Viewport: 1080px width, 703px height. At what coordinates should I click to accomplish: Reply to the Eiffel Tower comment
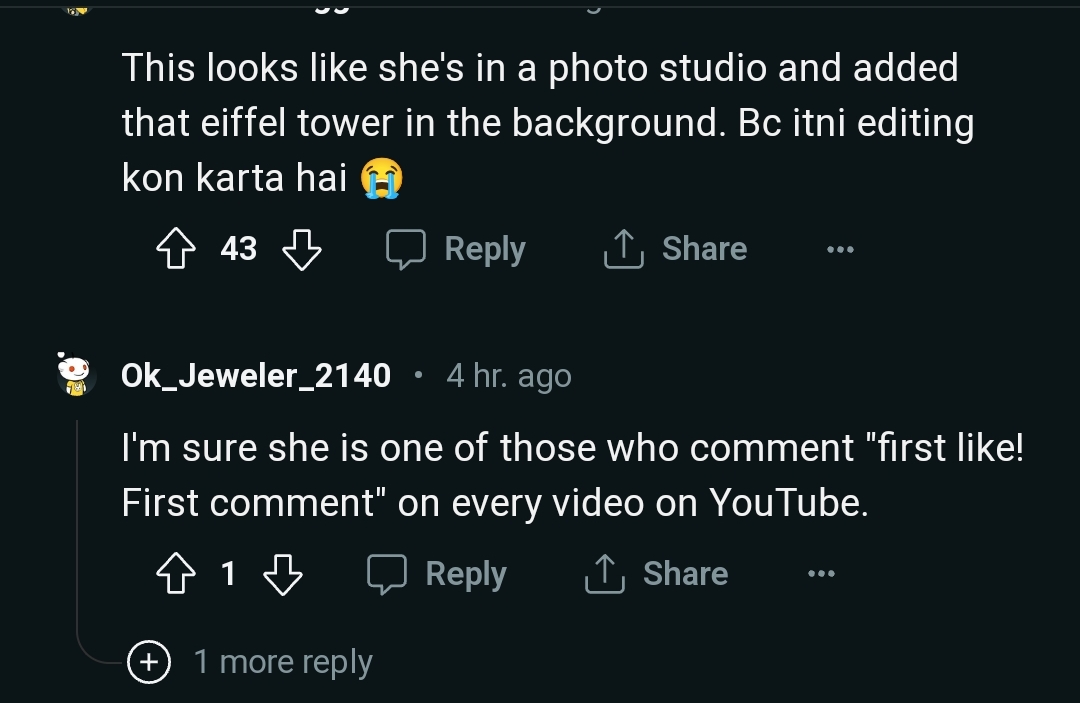(456, 249)
